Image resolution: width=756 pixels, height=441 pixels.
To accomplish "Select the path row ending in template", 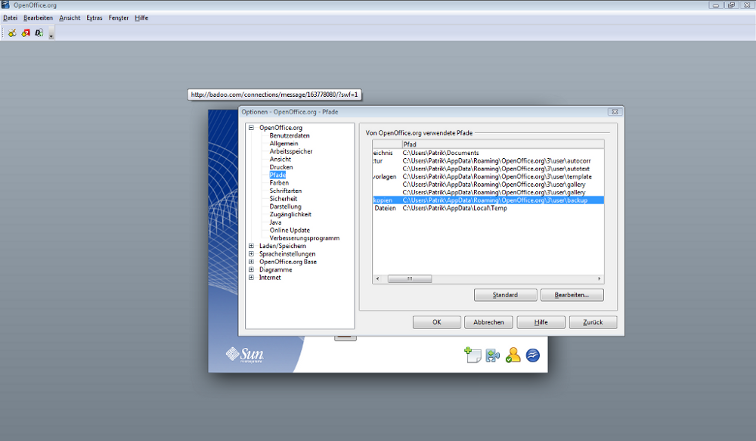I will pyautogui.click(x=488, y=176).
